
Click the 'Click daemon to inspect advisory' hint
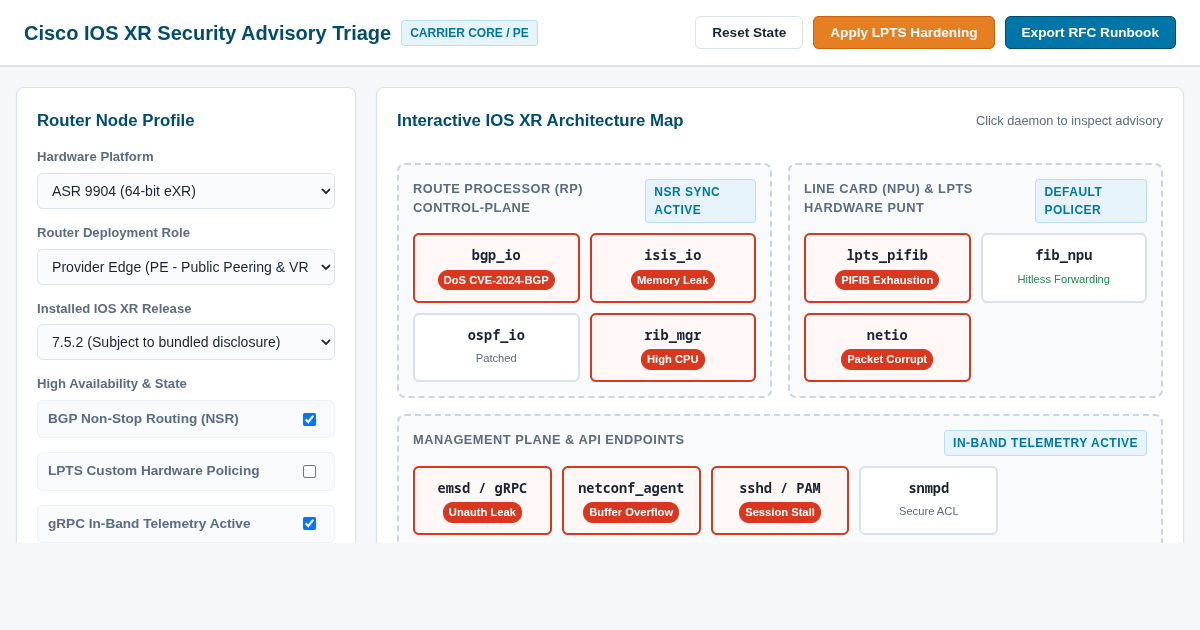click(1069, 121)
